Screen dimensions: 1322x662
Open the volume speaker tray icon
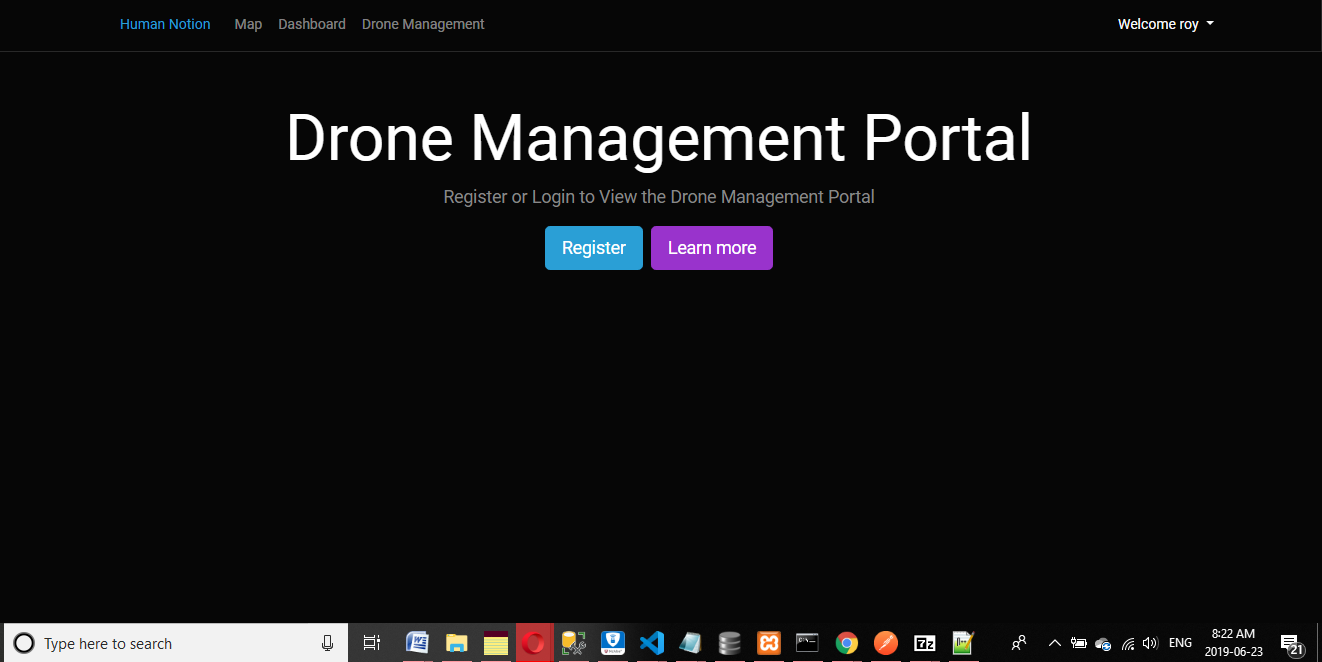(x=1150, y=643)
